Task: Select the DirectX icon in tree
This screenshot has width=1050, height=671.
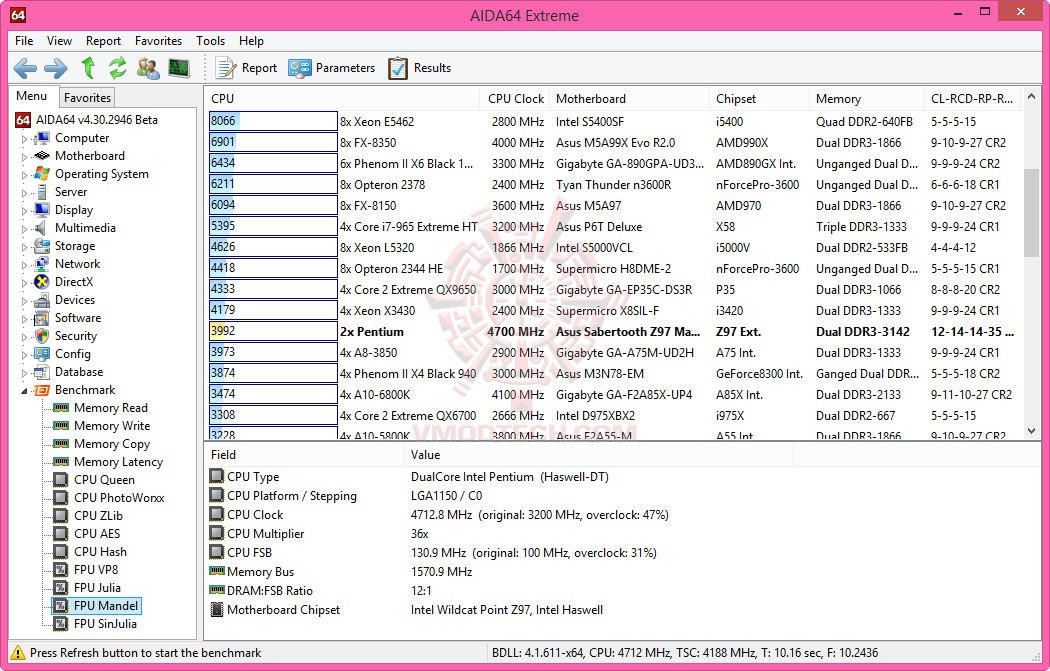Action: (x=42, y=282)
